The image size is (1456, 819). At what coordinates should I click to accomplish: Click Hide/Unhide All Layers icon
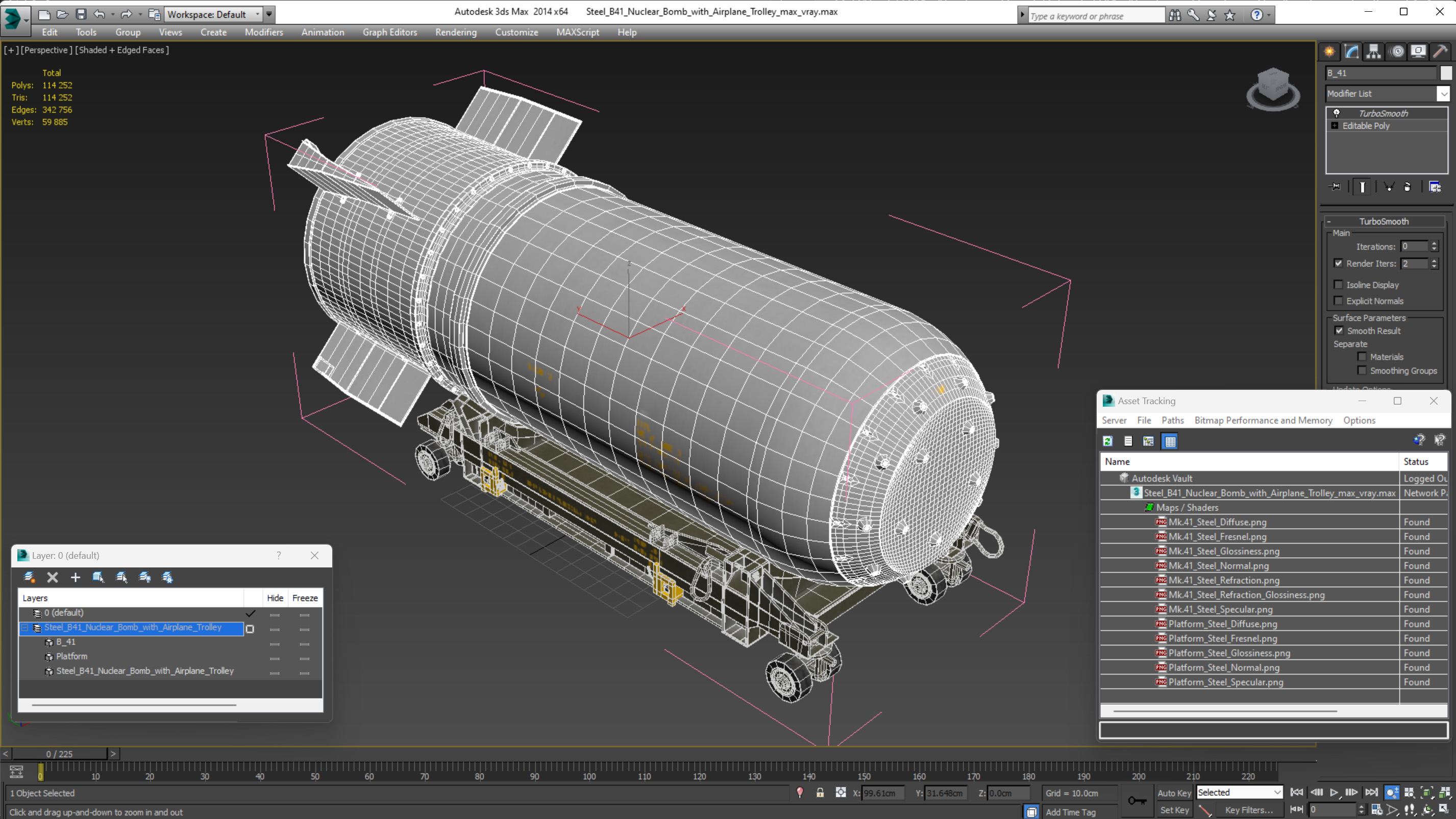[145, 577]
